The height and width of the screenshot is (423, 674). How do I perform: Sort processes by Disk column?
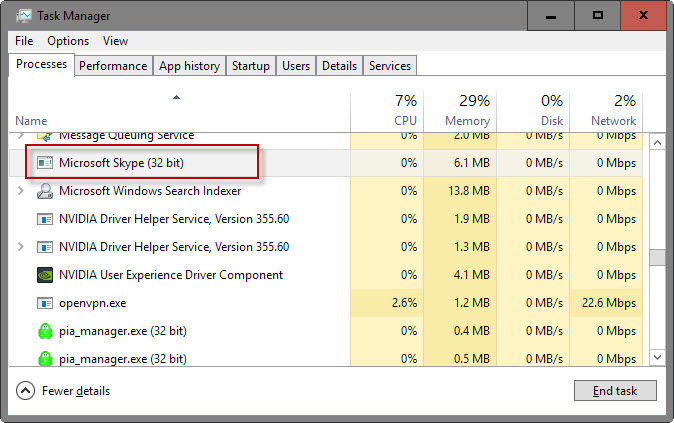[533, 111]
